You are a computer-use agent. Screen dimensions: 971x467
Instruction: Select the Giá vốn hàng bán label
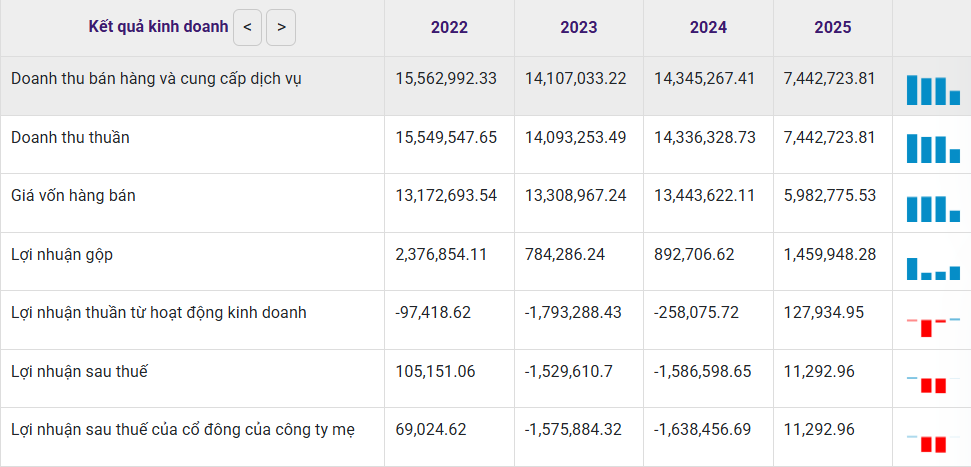click(x=73, y=196)
